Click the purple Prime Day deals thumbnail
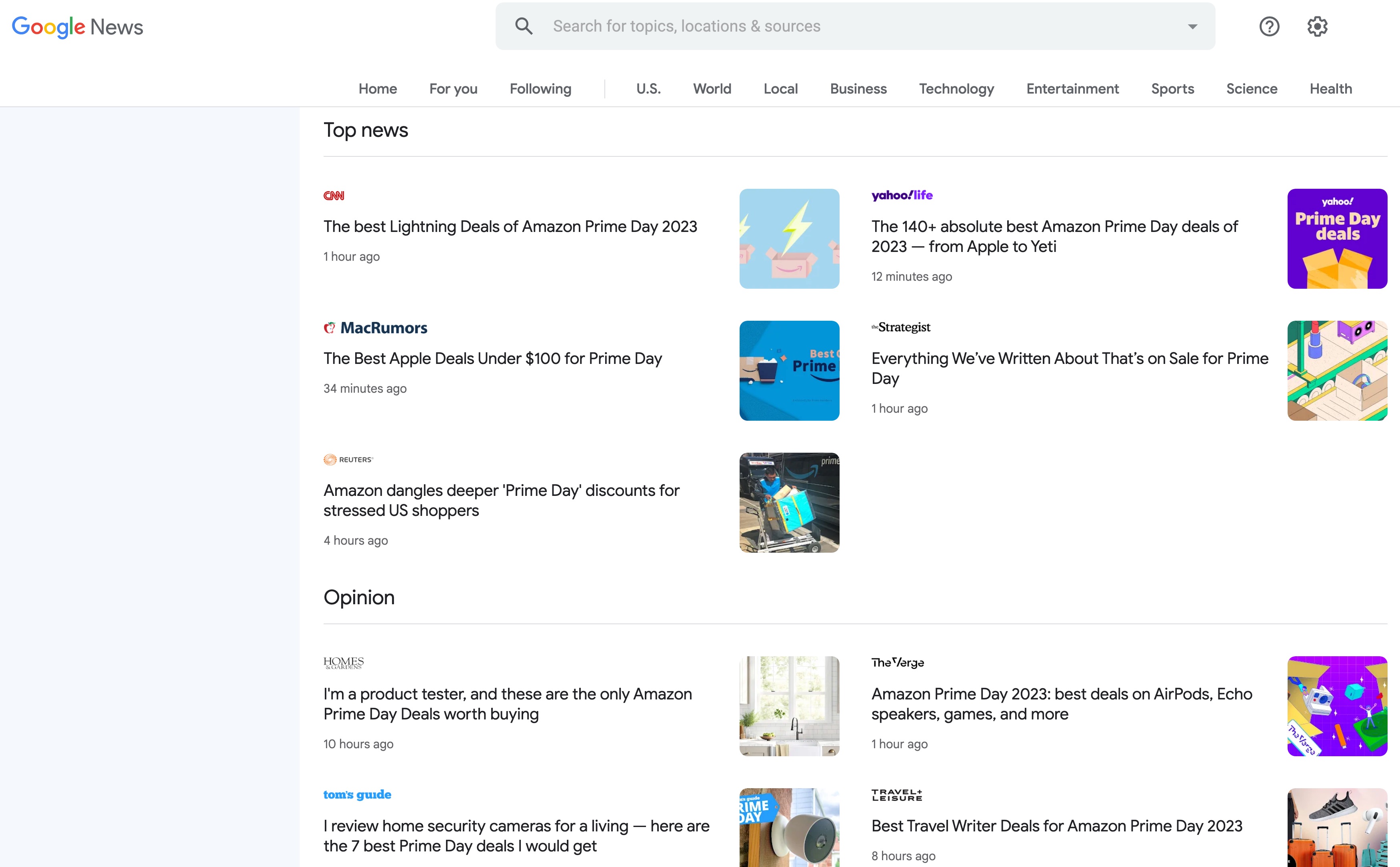1400x867 pixels. (1337, 238)
